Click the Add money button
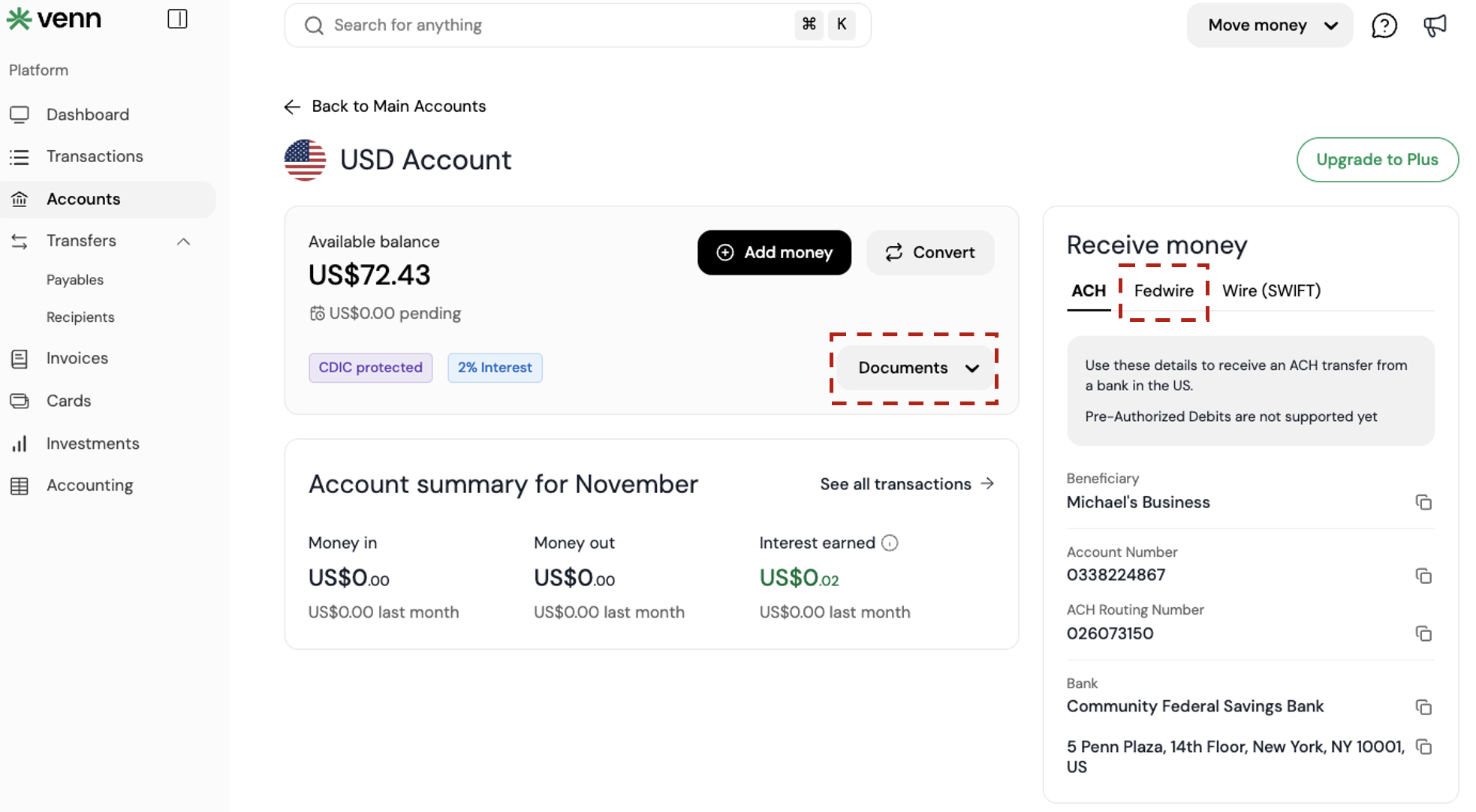Viewport: 1476px width, 812px height. coord(774,252)
